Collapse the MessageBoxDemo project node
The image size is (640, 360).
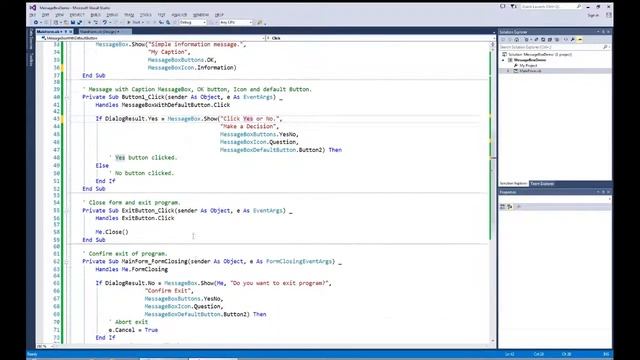503,60
